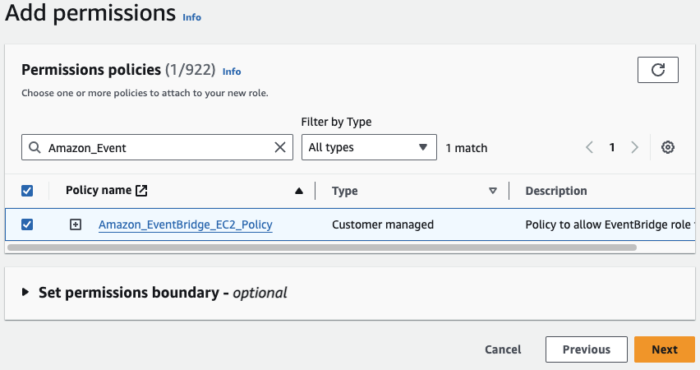Clear the search field with X icon
Image resolution: width=700 pixels, height=370 pixels.
click(280, 147)
